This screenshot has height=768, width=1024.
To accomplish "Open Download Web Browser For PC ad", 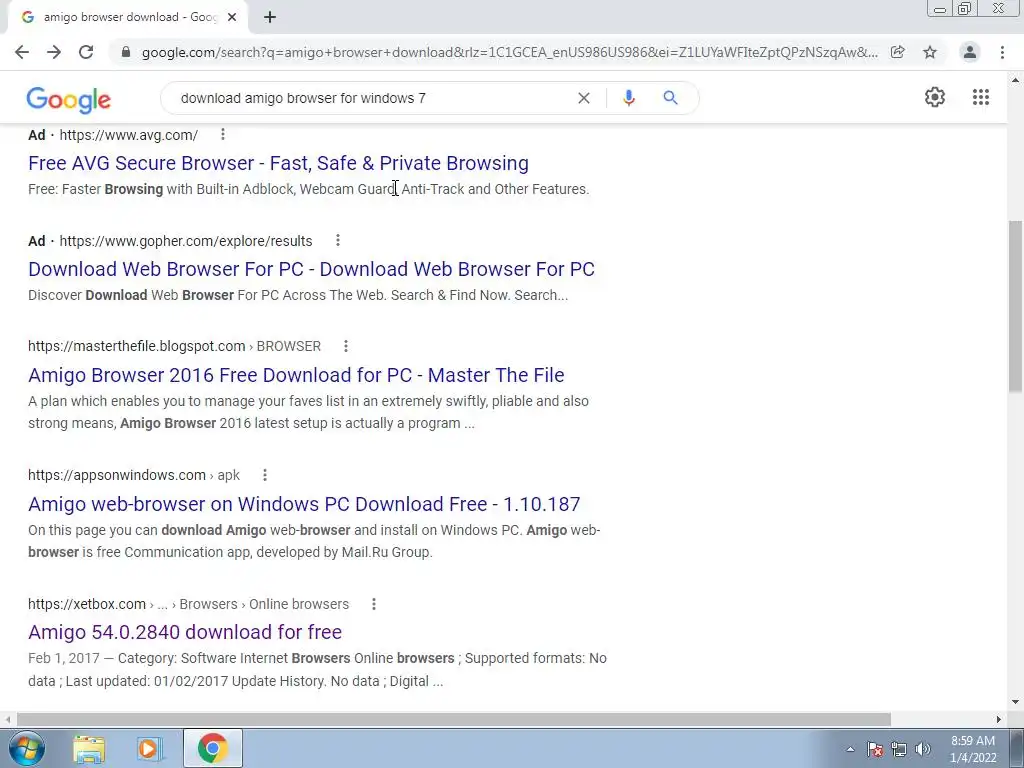I will [x=312, y=269].
